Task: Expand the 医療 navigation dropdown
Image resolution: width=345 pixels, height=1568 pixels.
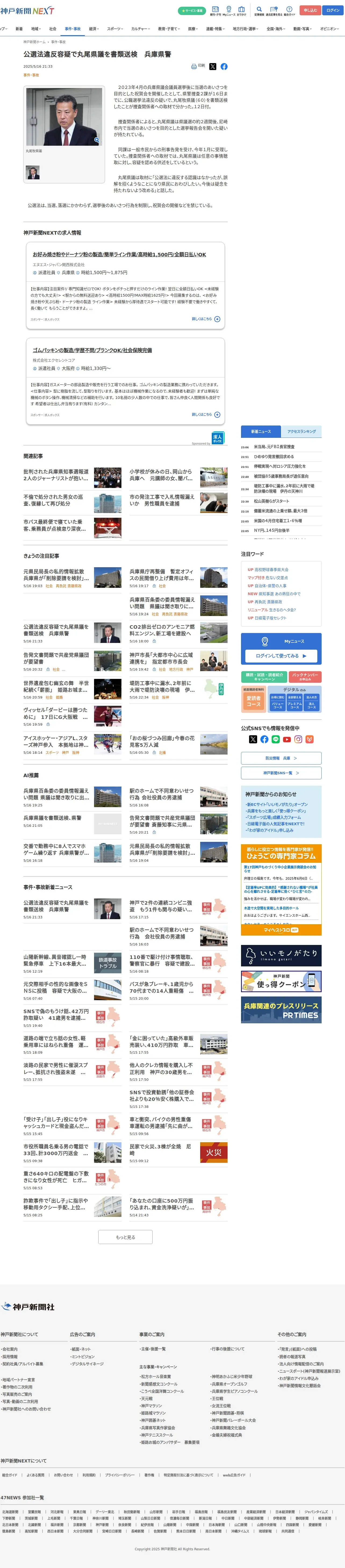Action: pos(193,29)
